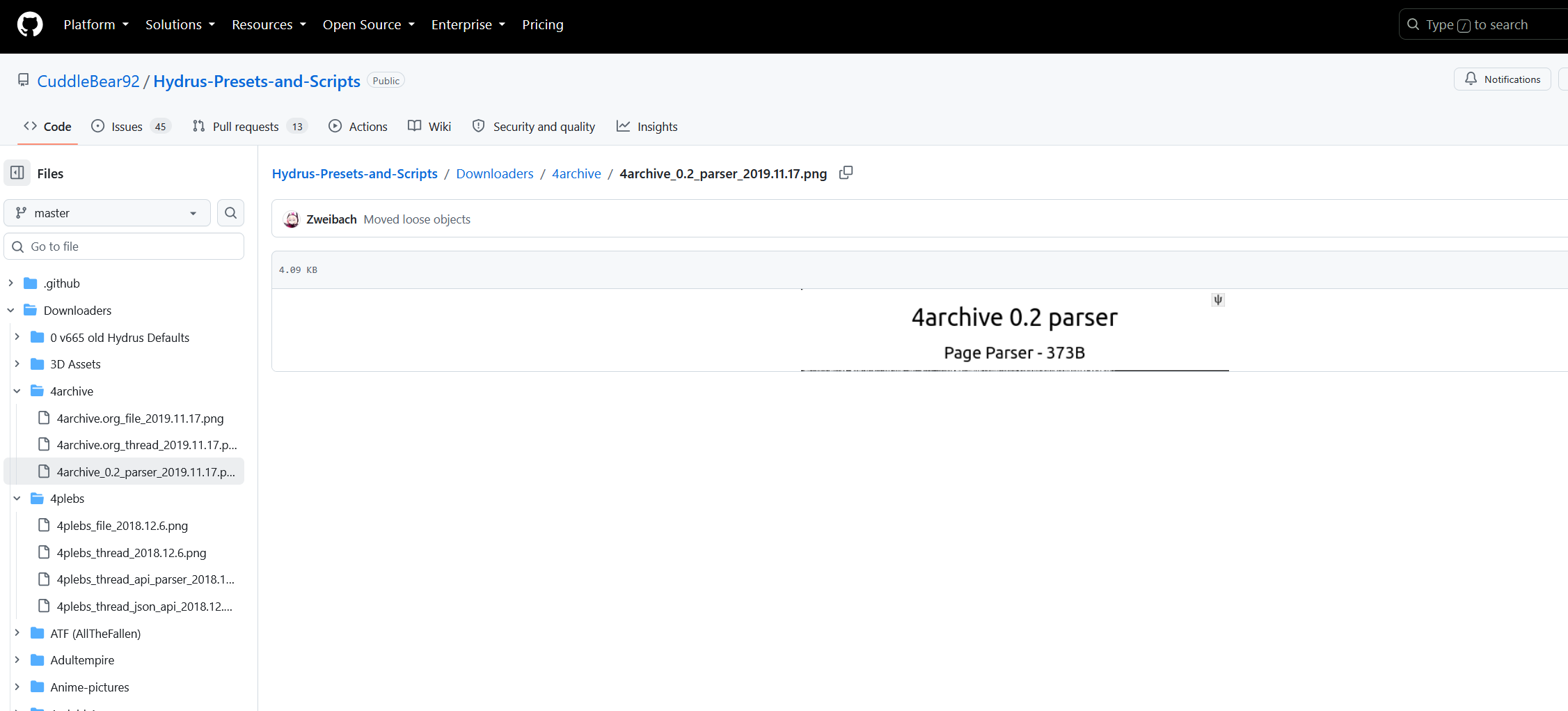Open the Hydrus-Presets-and-Scripts repository title link

pos(257,81)
